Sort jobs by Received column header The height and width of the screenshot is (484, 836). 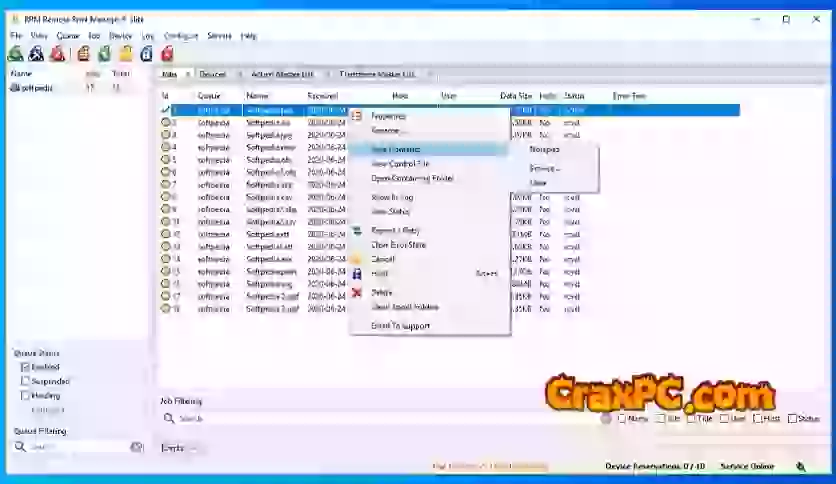click(x=323, y=96)
